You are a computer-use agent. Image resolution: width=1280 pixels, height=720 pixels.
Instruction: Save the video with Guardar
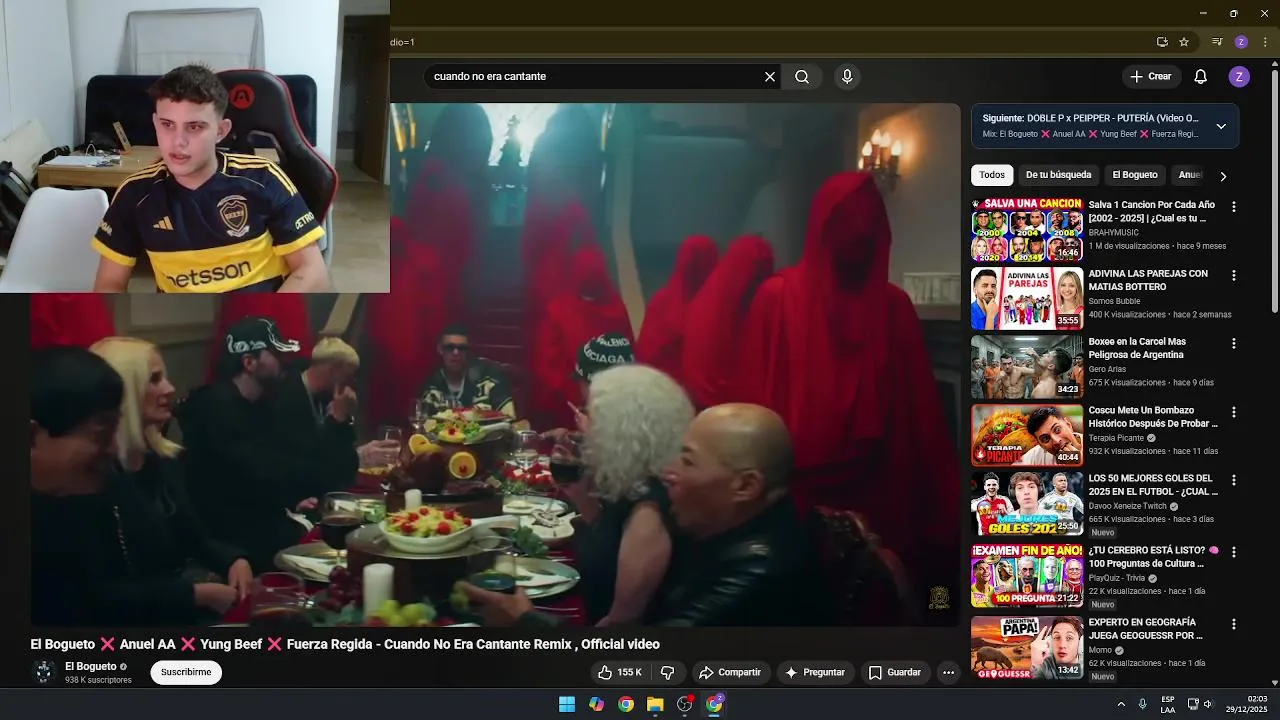[895, 672]
